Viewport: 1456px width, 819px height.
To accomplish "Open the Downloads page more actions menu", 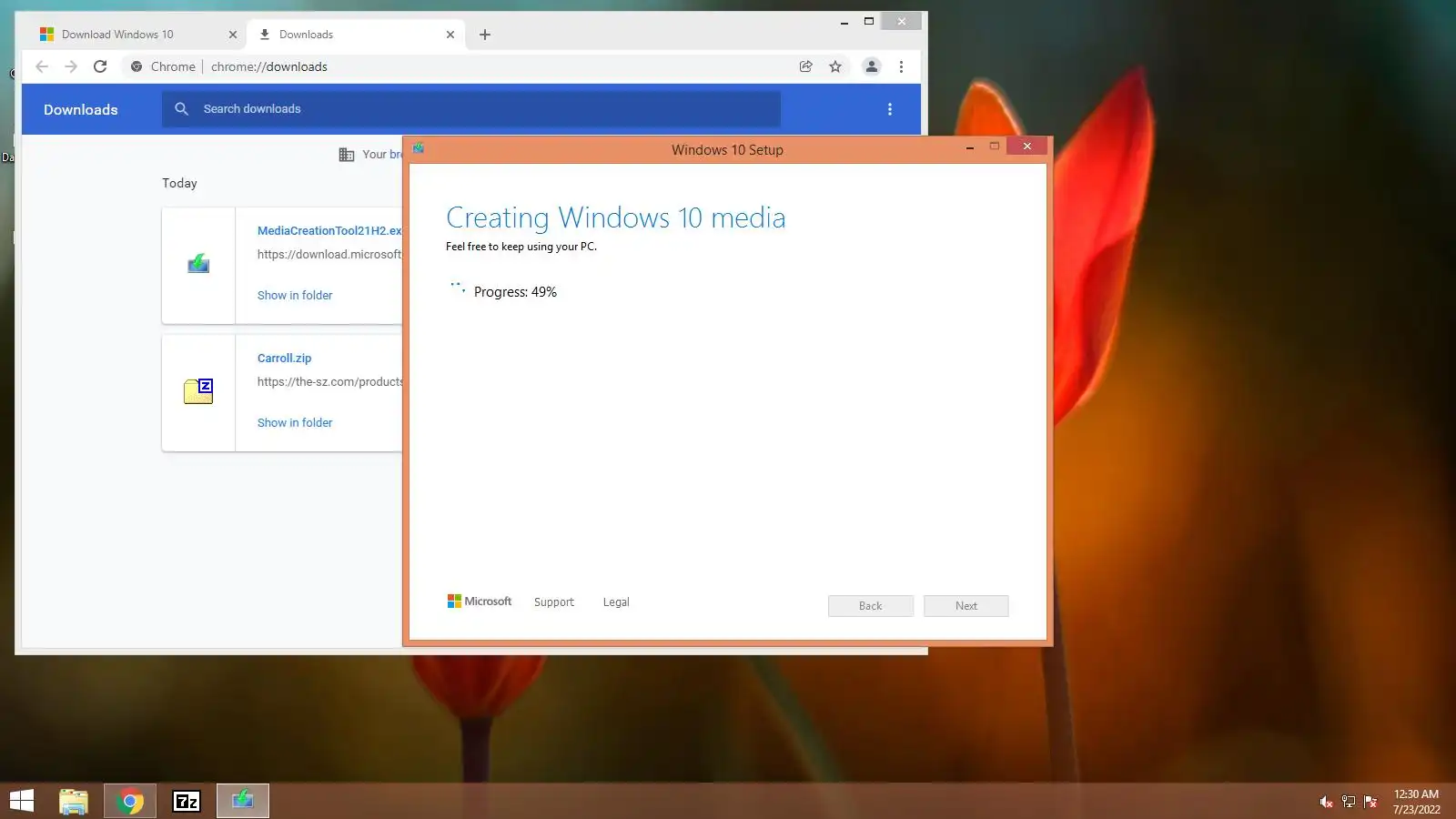I will (x=890, y=109).
